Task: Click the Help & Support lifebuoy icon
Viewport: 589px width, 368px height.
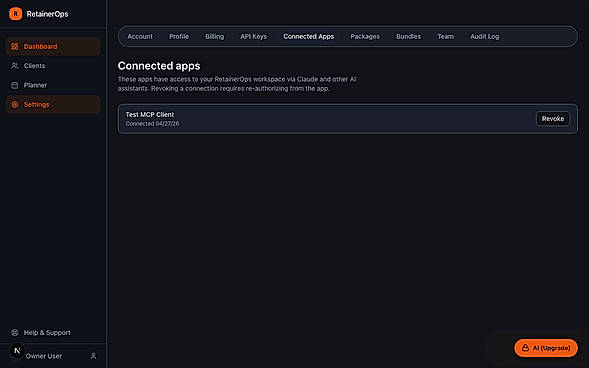Action: 15,332
